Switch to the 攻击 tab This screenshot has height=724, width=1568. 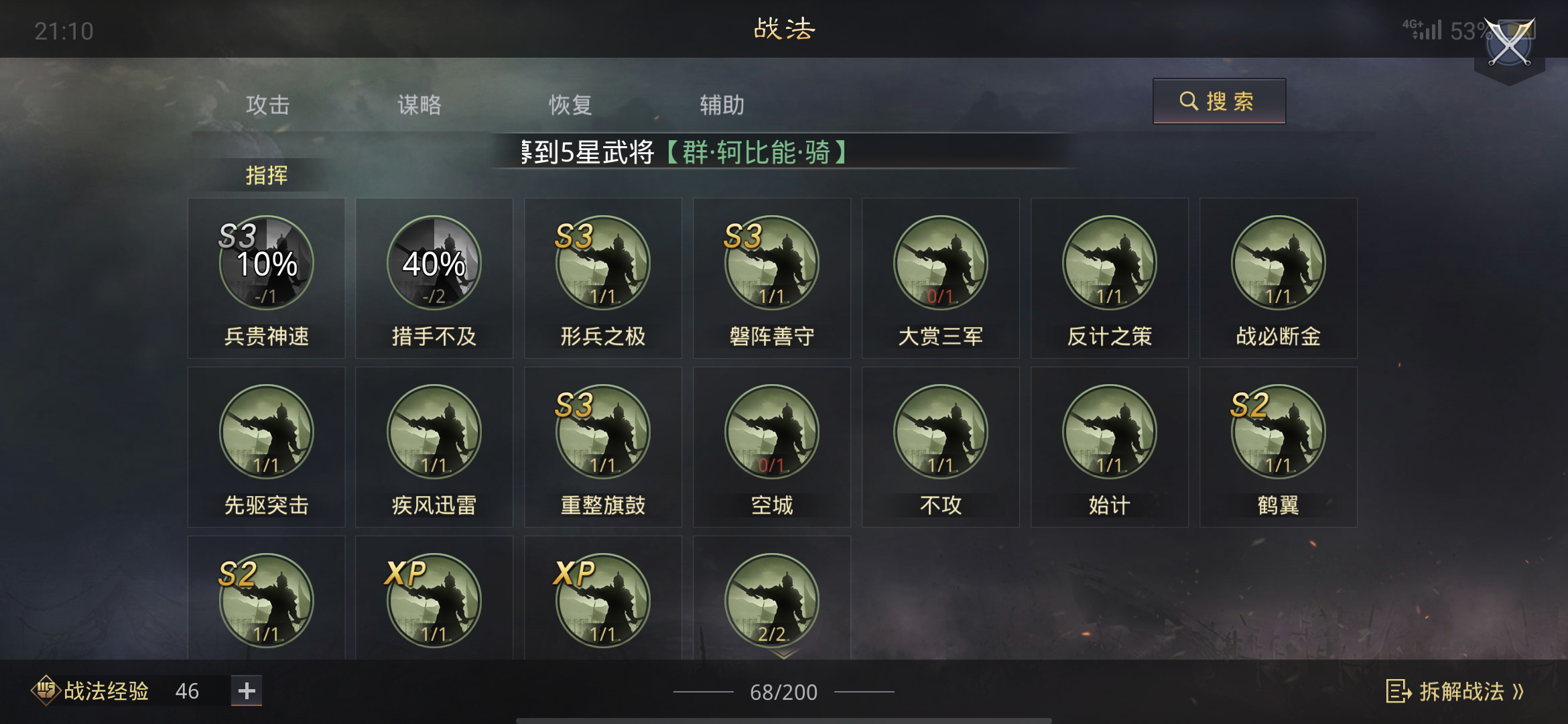pos(268,105)
